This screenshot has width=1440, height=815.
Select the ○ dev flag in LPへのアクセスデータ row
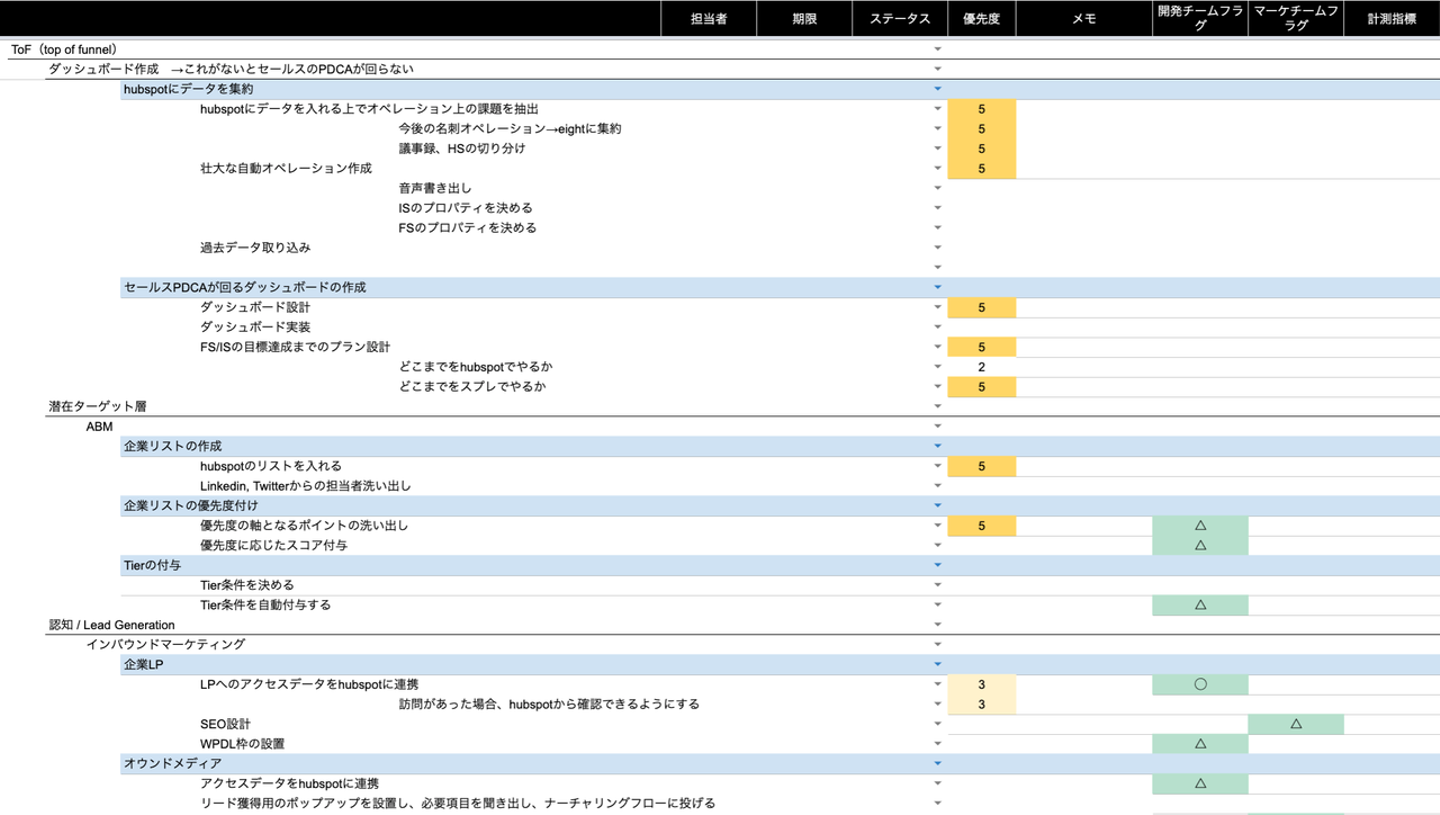(x=1200, y=685)
